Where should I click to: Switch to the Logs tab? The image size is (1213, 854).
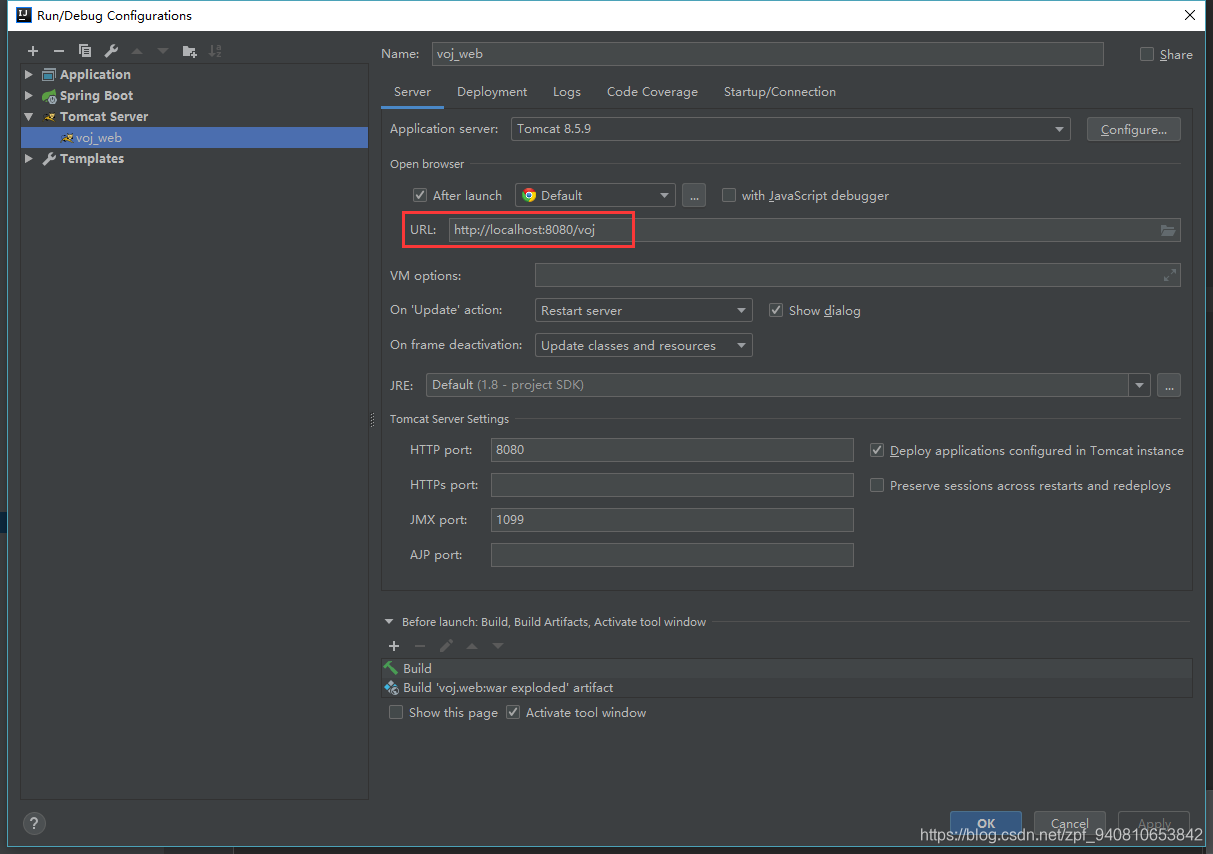click(567, 91)
